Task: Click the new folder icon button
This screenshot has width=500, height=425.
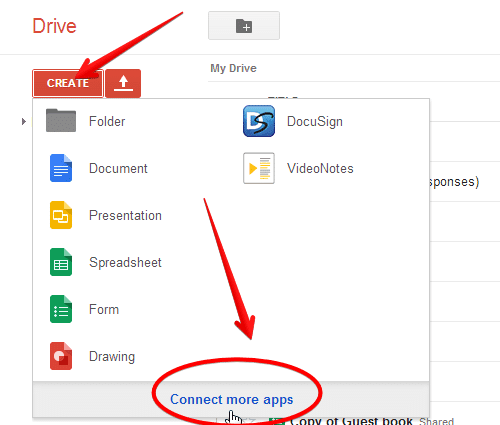Action: pyautogui.click(x=244, y=26)
